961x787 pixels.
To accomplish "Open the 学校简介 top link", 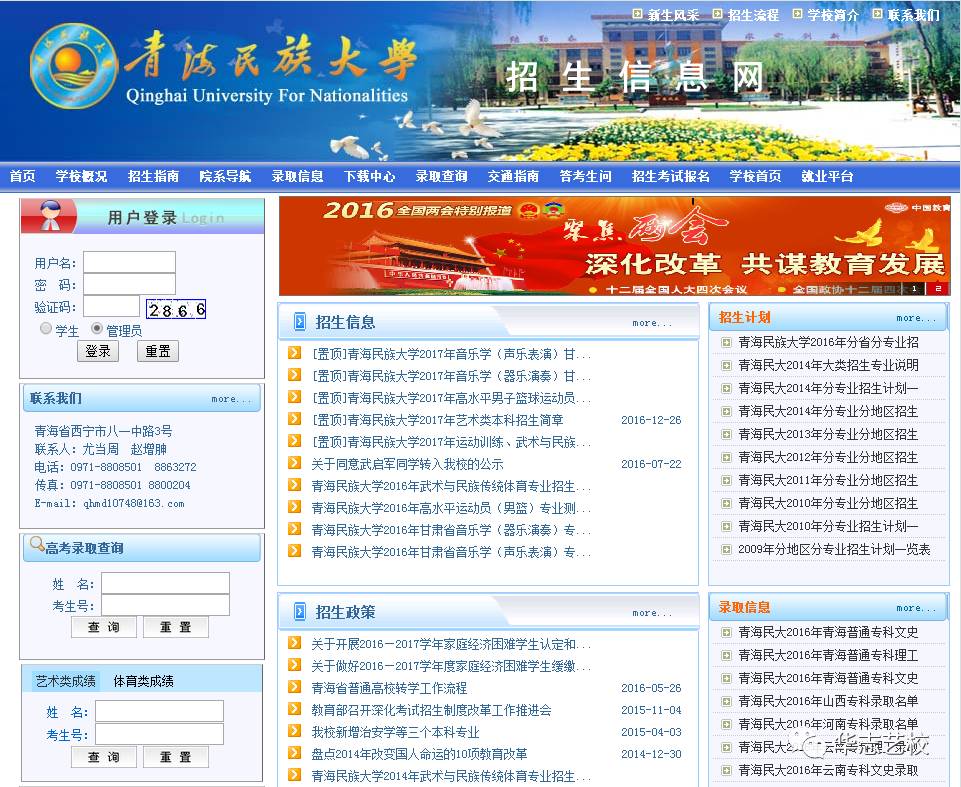I will pyautogui.click(x=833, y=15).
